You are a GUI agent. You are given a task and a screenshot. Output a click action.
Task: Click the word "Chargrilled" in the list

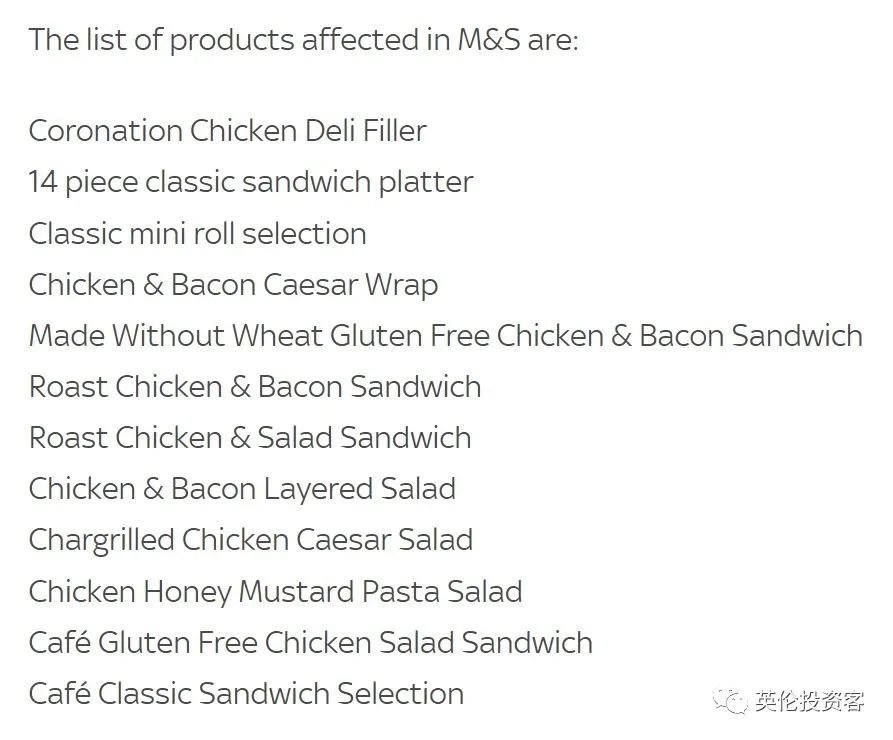tap(101, 541)
